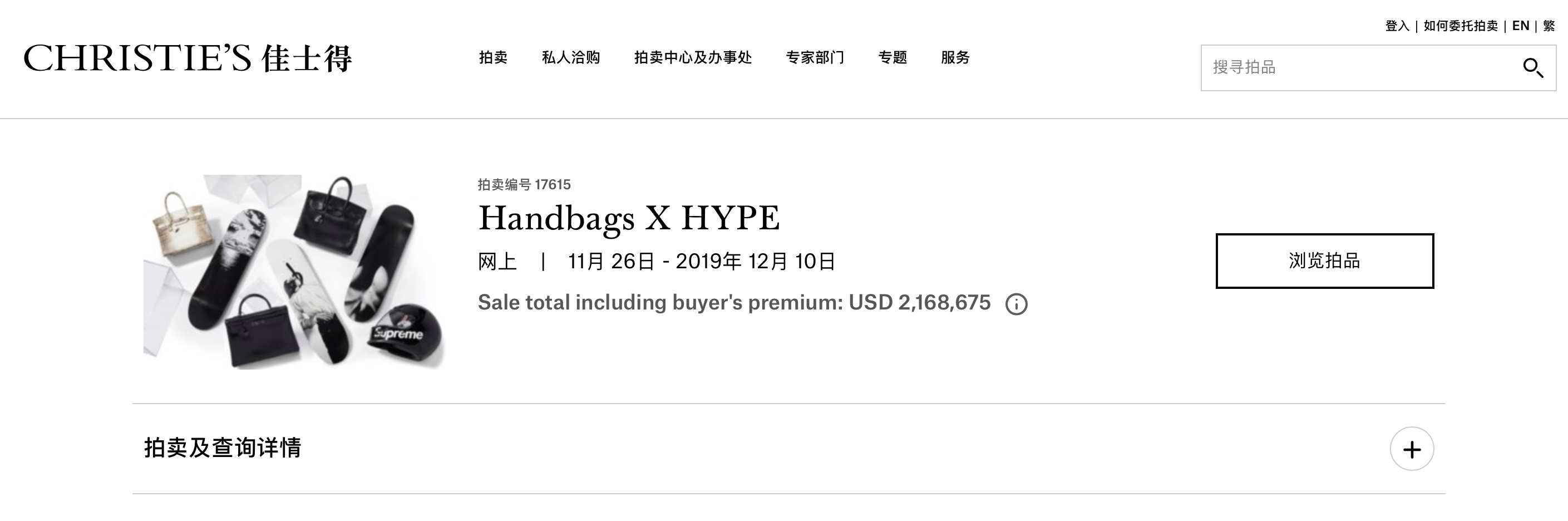Switch language to EN

point(1520,26)
